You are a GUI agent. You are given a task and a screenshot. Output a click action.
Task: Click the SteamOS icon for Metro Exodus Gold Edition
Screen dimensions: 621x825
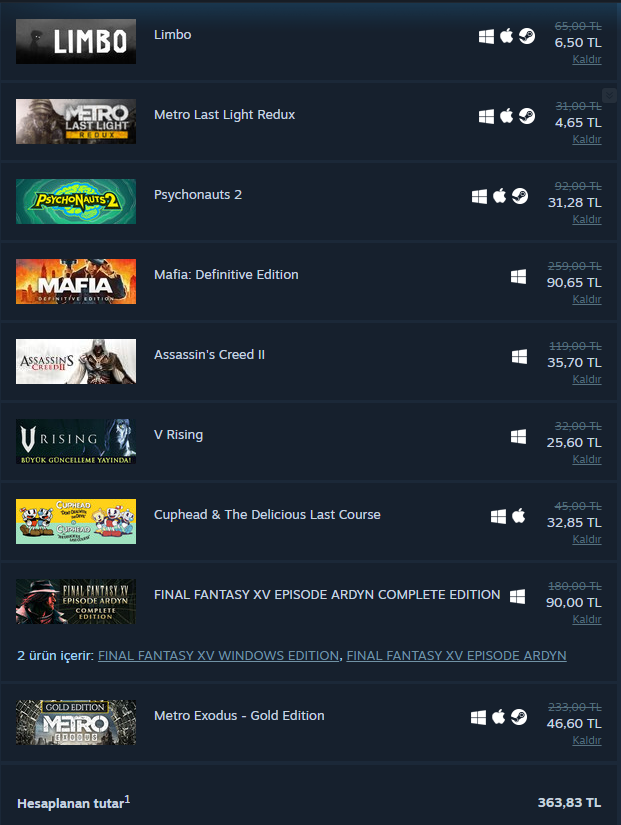click(519, 717)
